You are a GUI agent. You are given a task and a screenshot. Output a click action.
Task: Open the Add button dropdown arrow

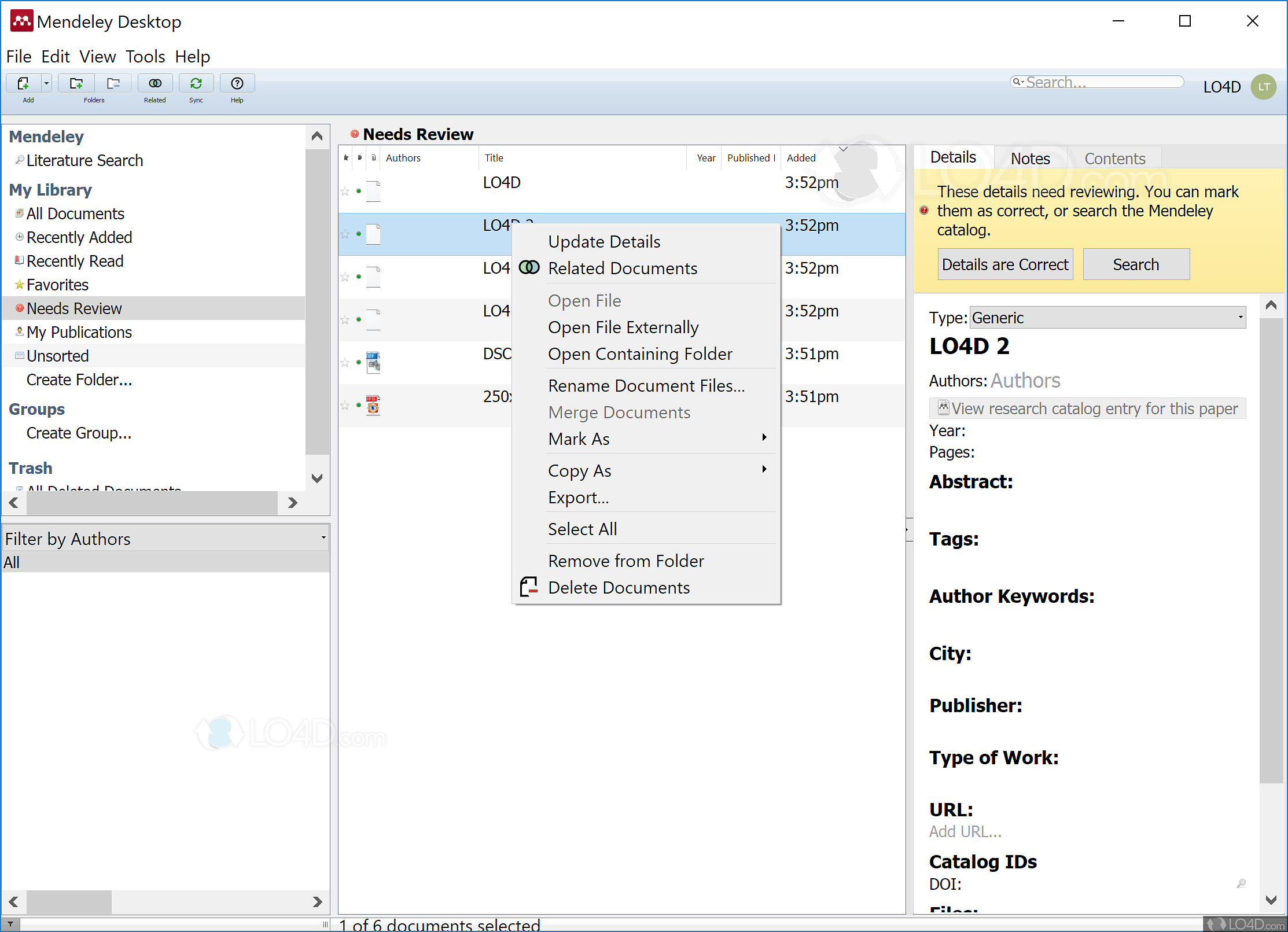[46, 84]
